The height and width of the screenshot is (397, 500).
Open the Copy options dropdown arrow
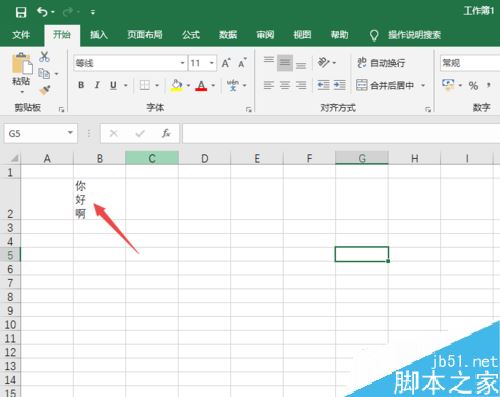tap(56, 74)
